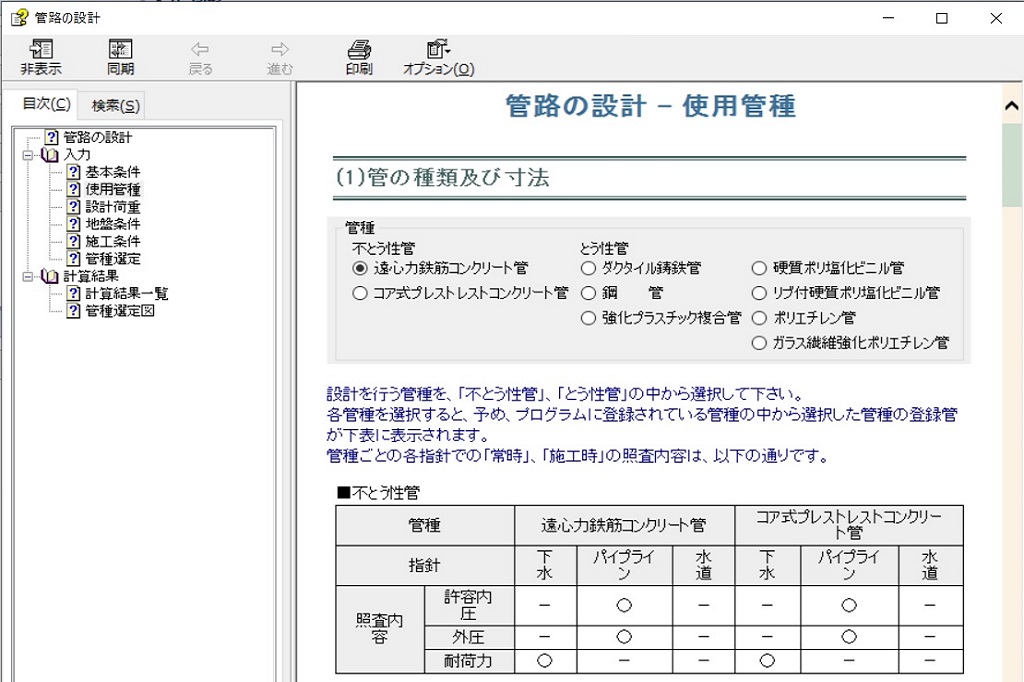Select 強化プラスチック複合管 radio button

588,317
